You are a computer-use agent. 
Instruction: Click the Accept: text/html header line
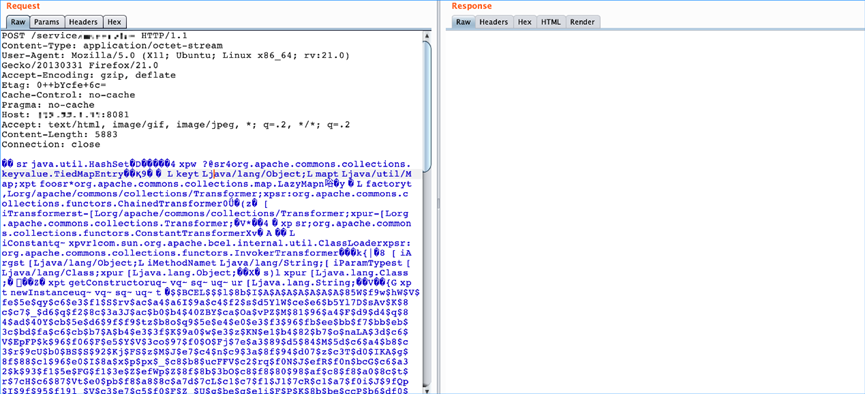click(176, 125)
